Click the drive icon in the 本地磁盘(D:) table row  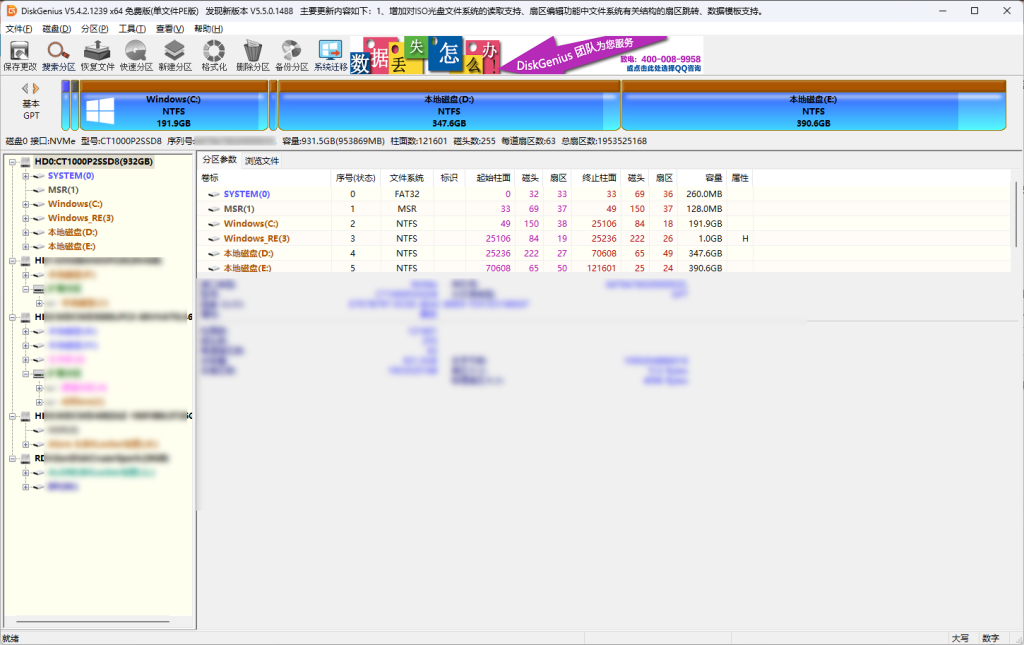(x=214, y=254)
